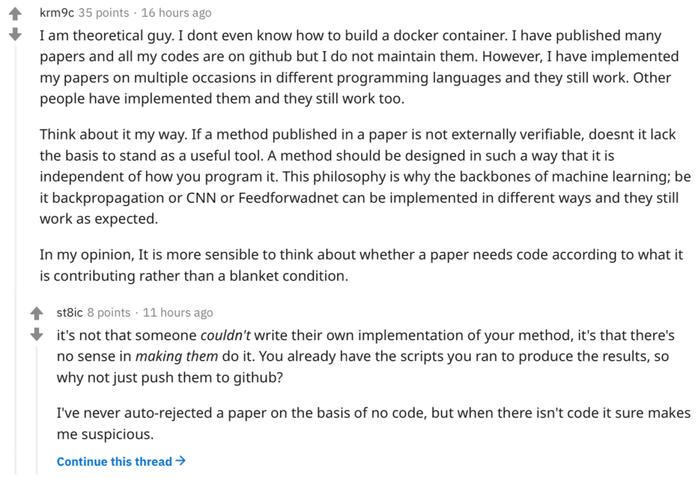The height and width of the screenshot is (479, 700).
Task: Click the paragraph starting I've never auto-rejected
Action: (374, 423)
